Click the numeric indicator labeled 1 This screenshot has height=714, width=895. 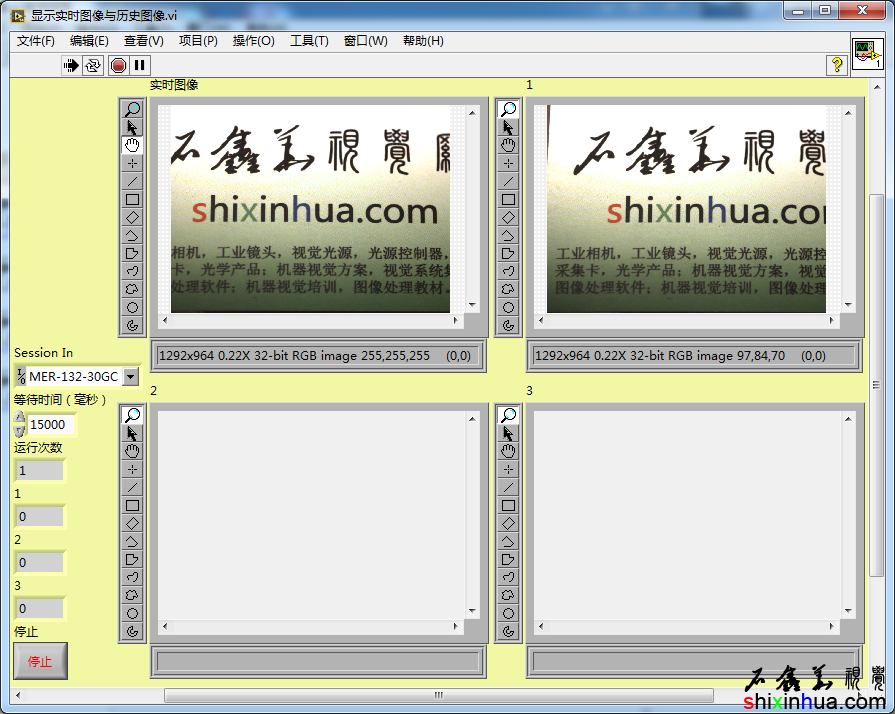(x=40, y=517)
